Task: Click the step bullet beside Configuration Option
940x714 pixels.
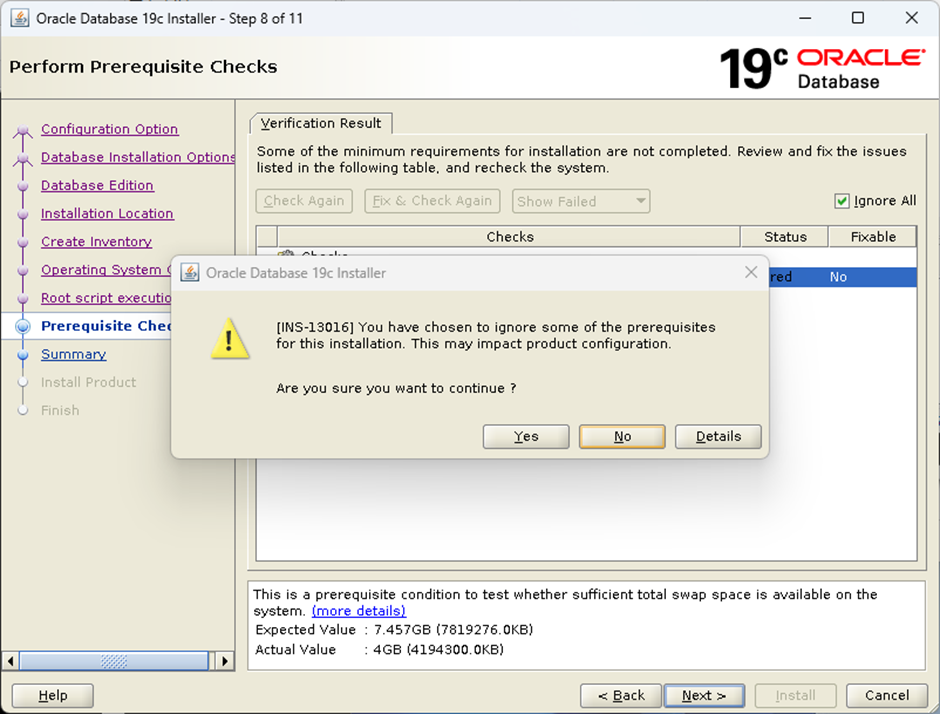Action: [23, 129]
